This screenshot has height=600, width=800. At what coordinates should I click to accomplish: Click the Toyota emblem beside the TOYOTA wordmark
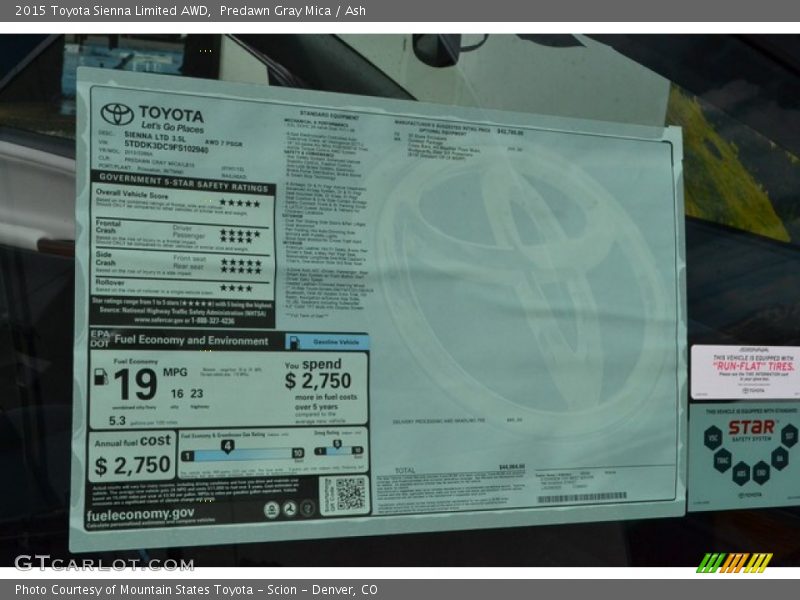point(117,114)
